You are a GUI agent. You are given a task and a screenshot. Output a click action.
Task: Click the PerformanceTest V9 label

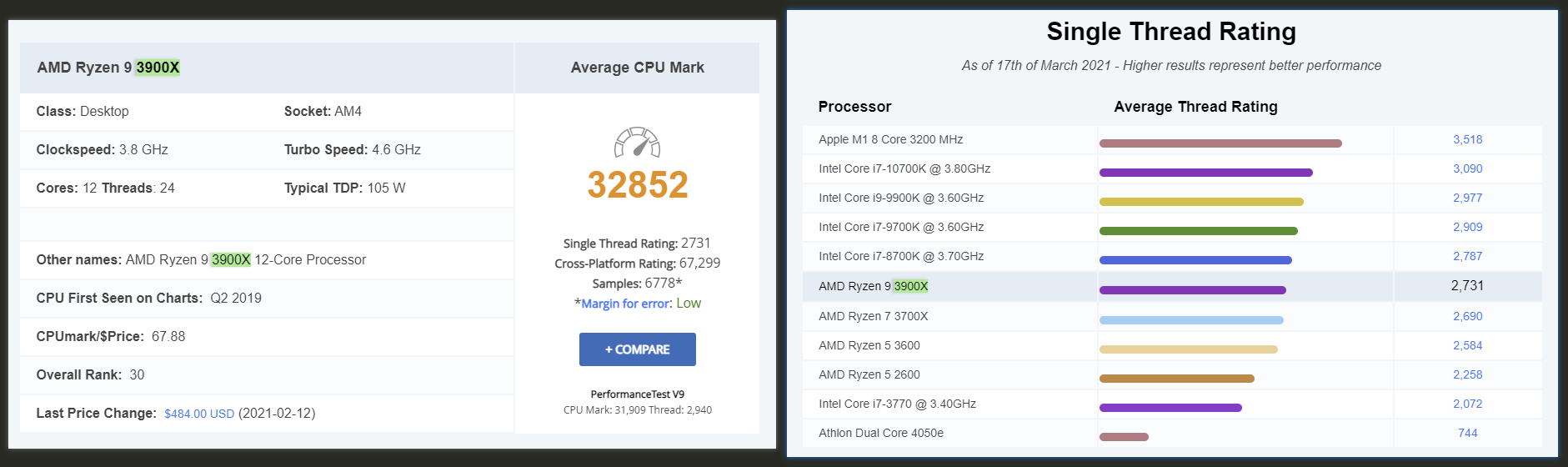[x=638, y=394]
